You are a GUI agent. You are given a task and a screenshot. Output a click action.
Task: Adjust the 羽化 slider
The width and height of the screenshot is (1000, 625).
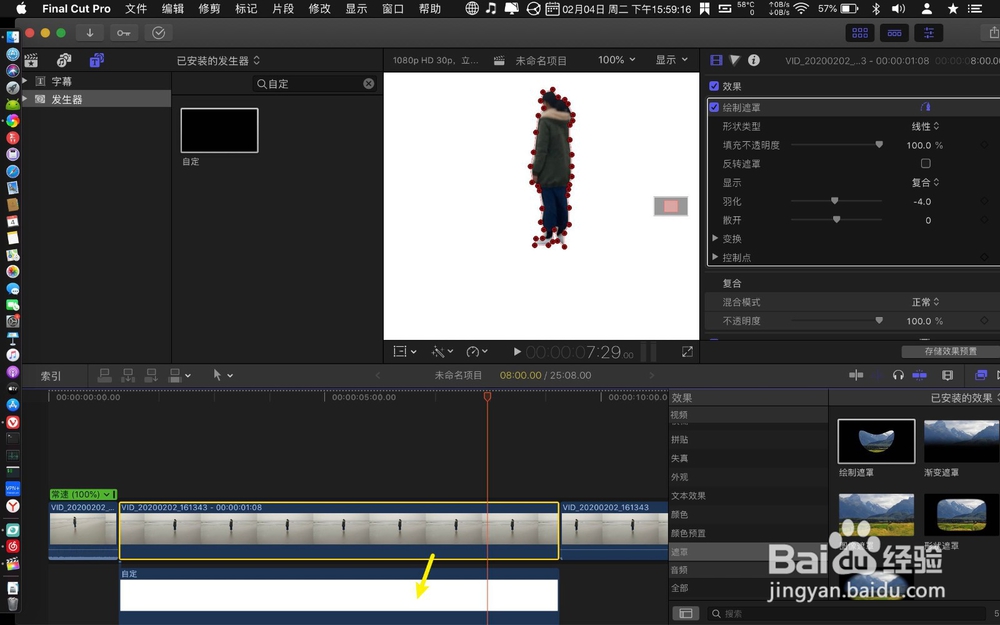point(834,201)
